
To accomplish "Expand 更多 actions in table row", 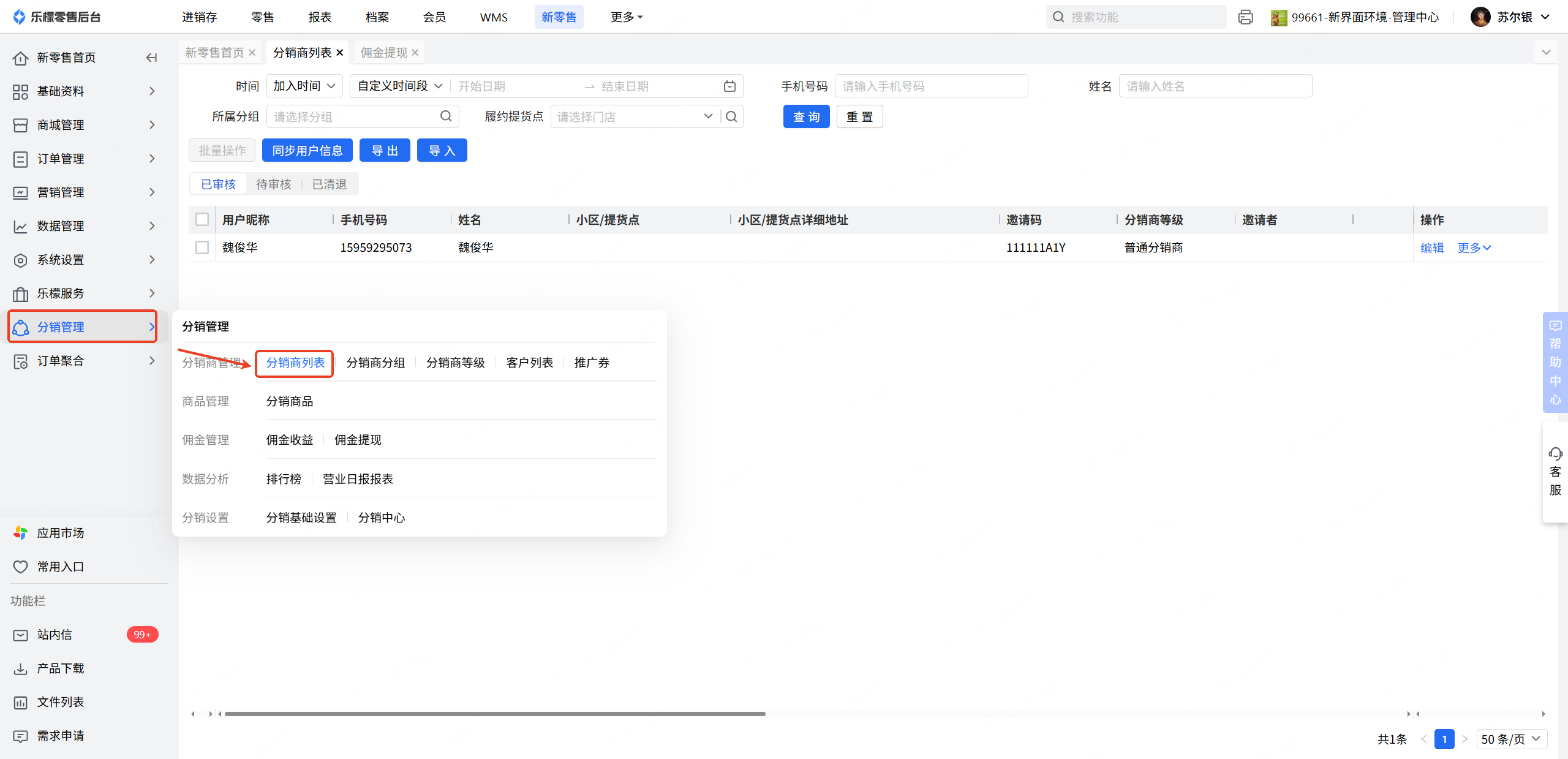I will [x=1474, y=247].
